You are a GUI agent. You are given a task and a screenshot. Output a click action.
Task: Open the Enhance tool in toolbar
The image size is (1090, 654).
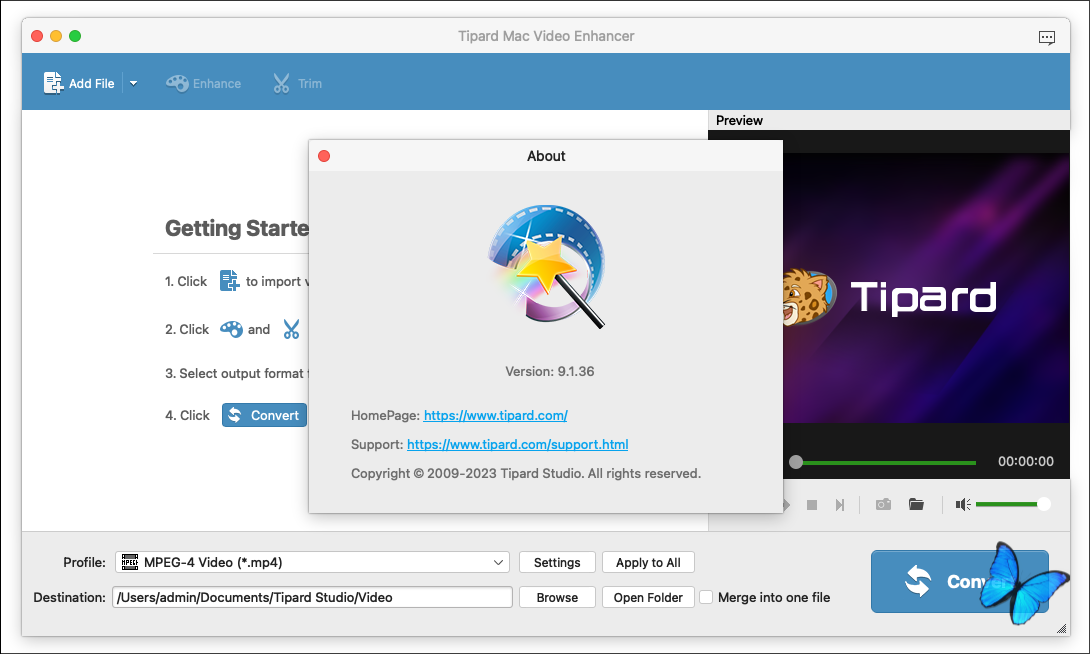204,83
